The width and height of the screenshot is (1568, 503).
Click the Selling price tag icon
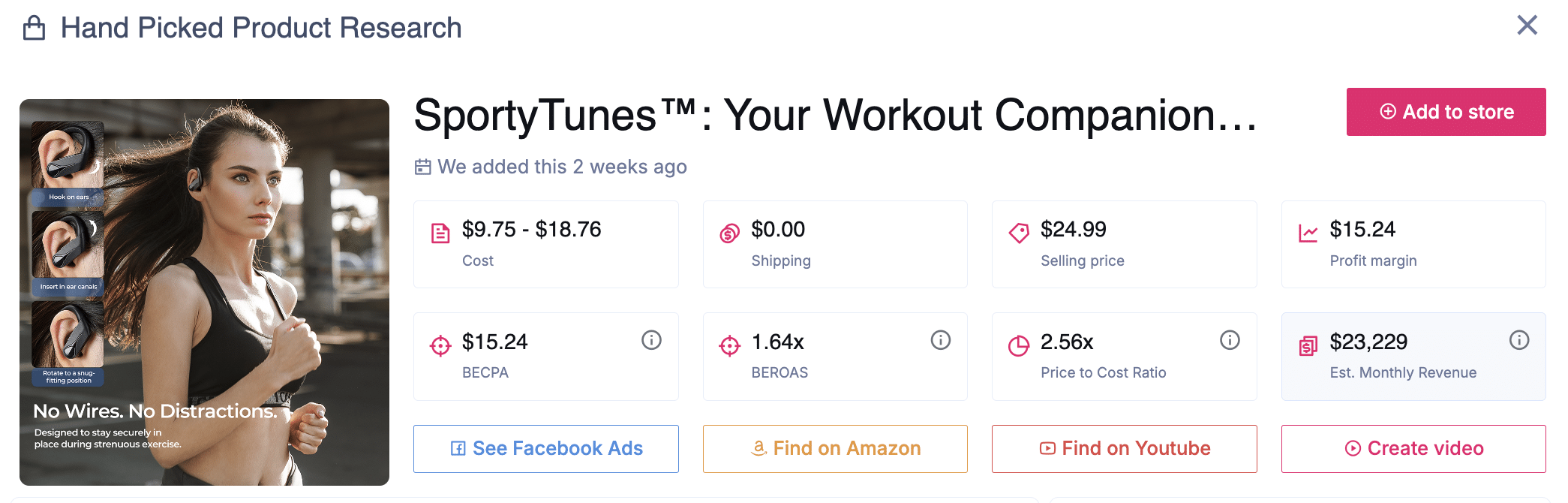[x=1019, y=233]
